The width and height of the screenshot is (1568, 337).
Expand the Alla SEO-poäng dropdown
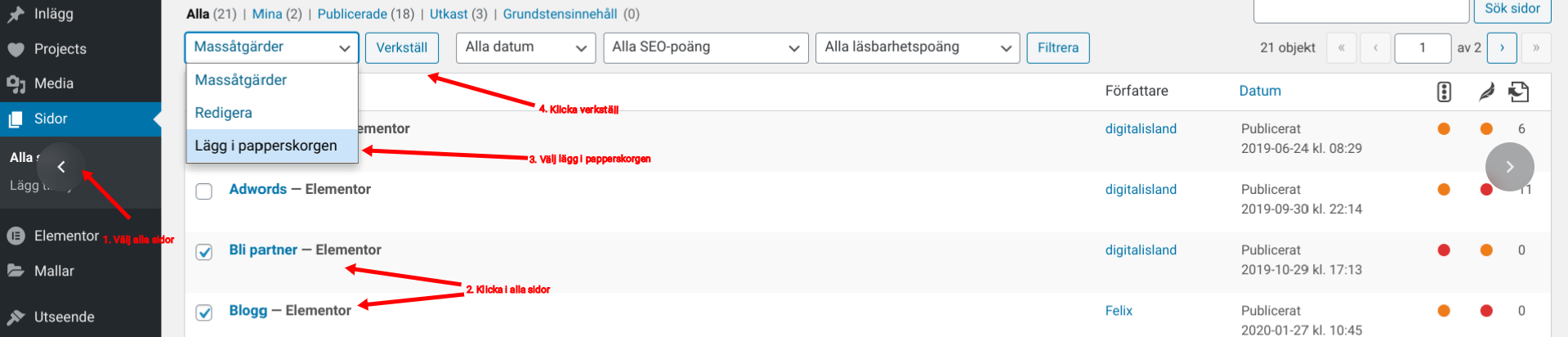(705, 47)
